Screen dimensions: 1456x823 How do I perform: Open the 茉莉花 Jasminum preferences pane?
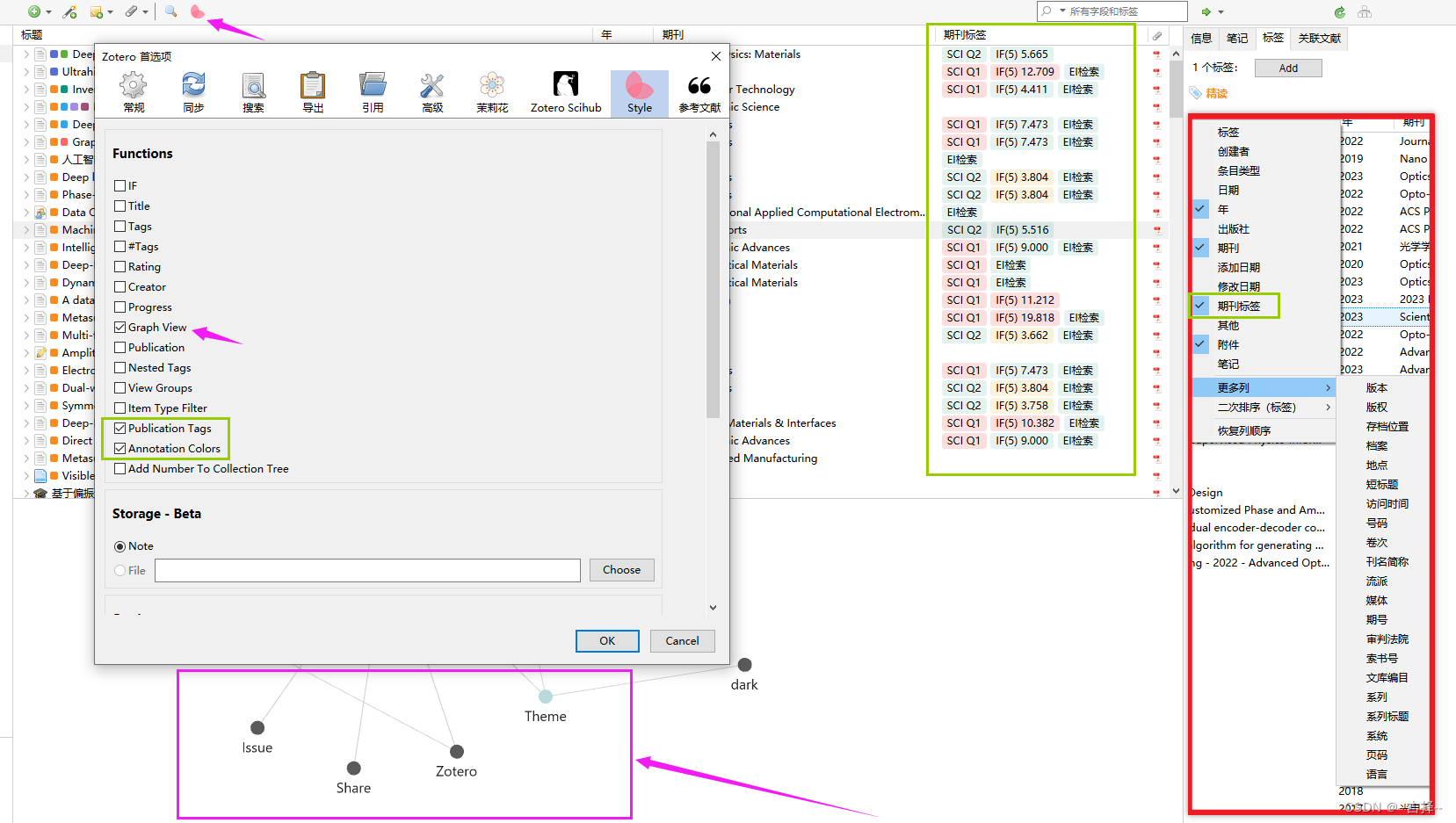point(492,92)
